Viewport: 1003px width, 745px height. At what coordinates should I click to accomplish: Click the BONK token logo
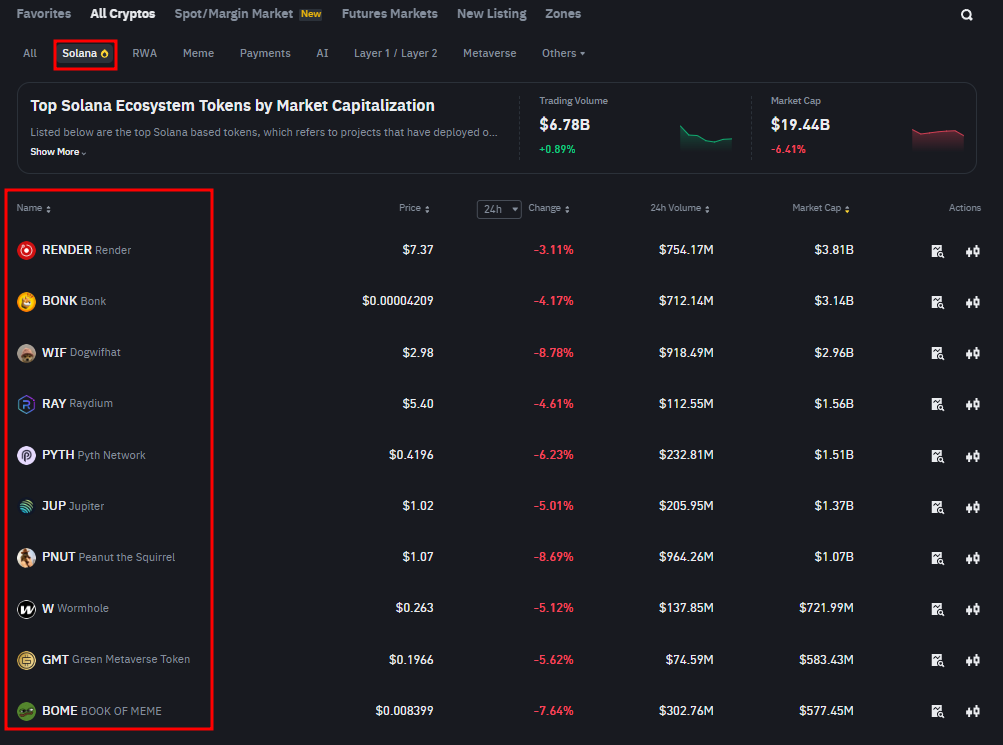click(26, 302)
